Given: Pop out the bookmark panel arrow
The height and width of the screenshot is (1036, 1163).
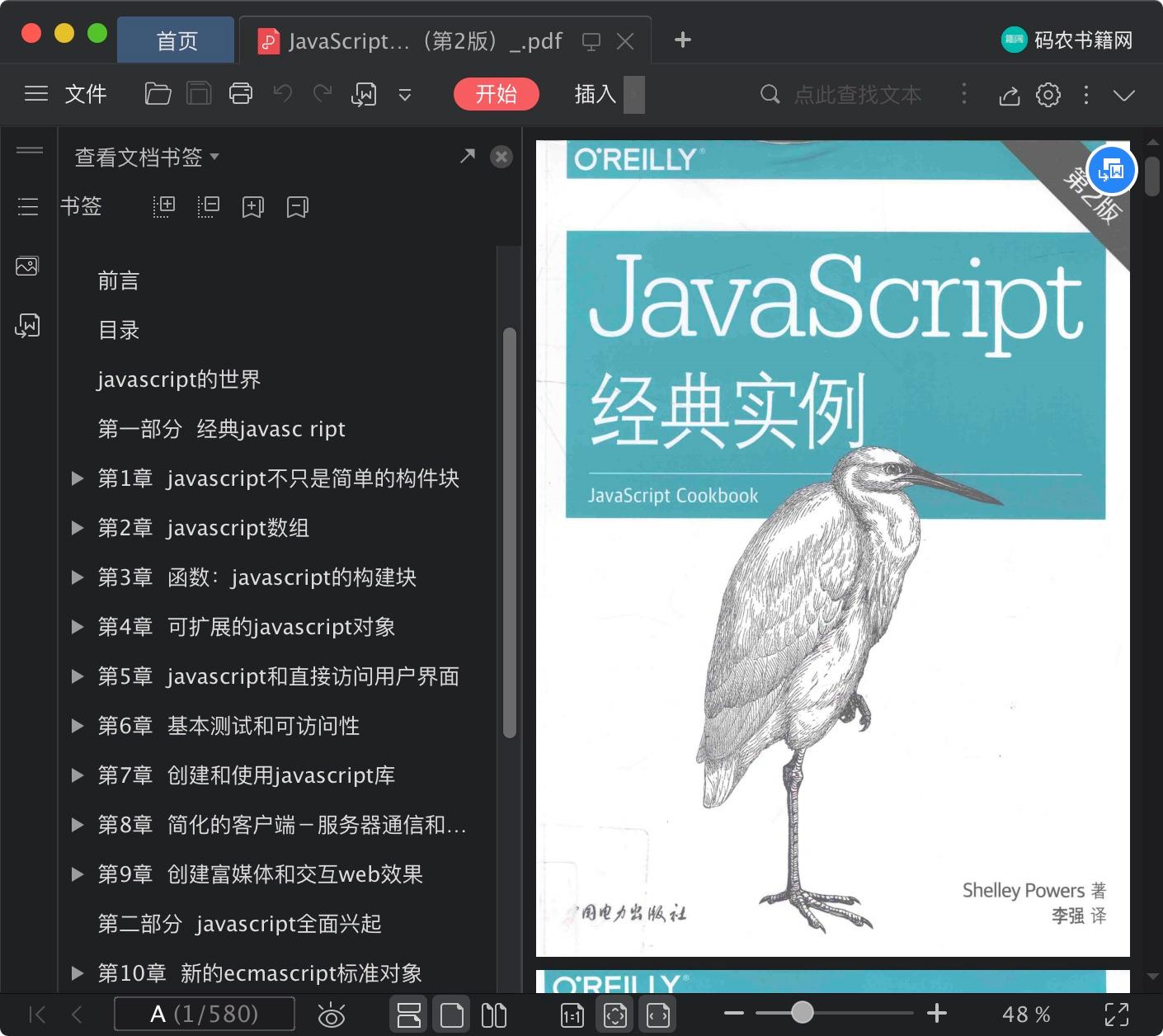Looking at the screenshot, I should coord(468,156).
